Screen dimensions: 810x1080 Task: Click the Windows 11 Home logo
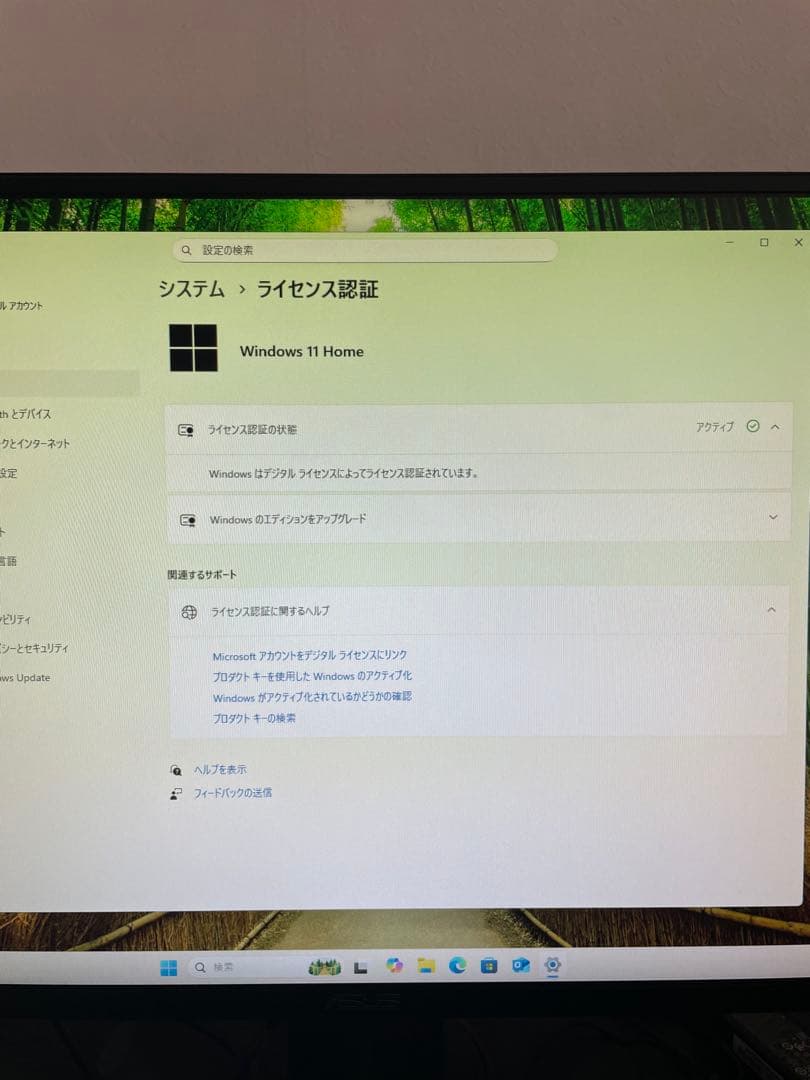(194, 348)
